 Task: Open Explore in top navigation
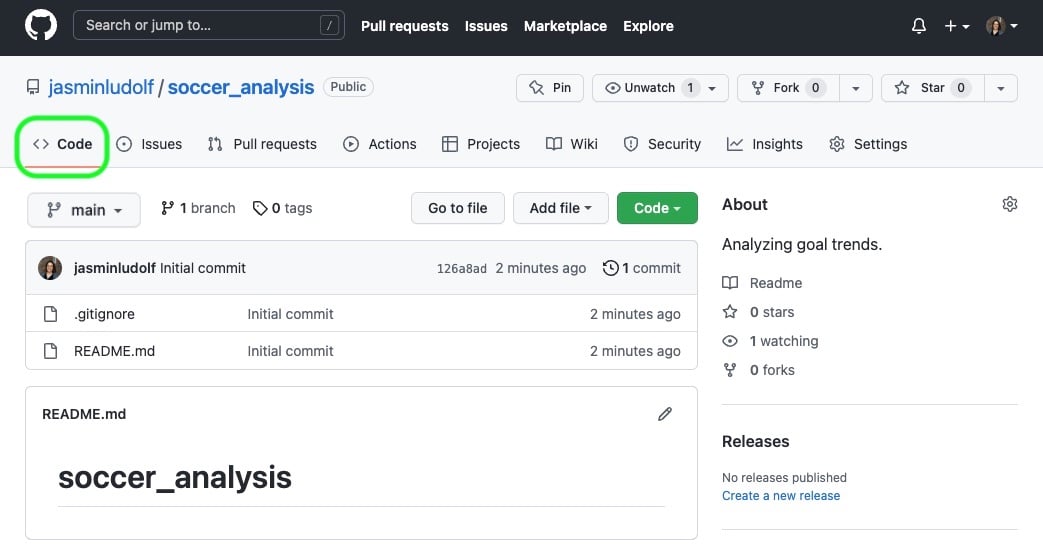pos(648,26)
